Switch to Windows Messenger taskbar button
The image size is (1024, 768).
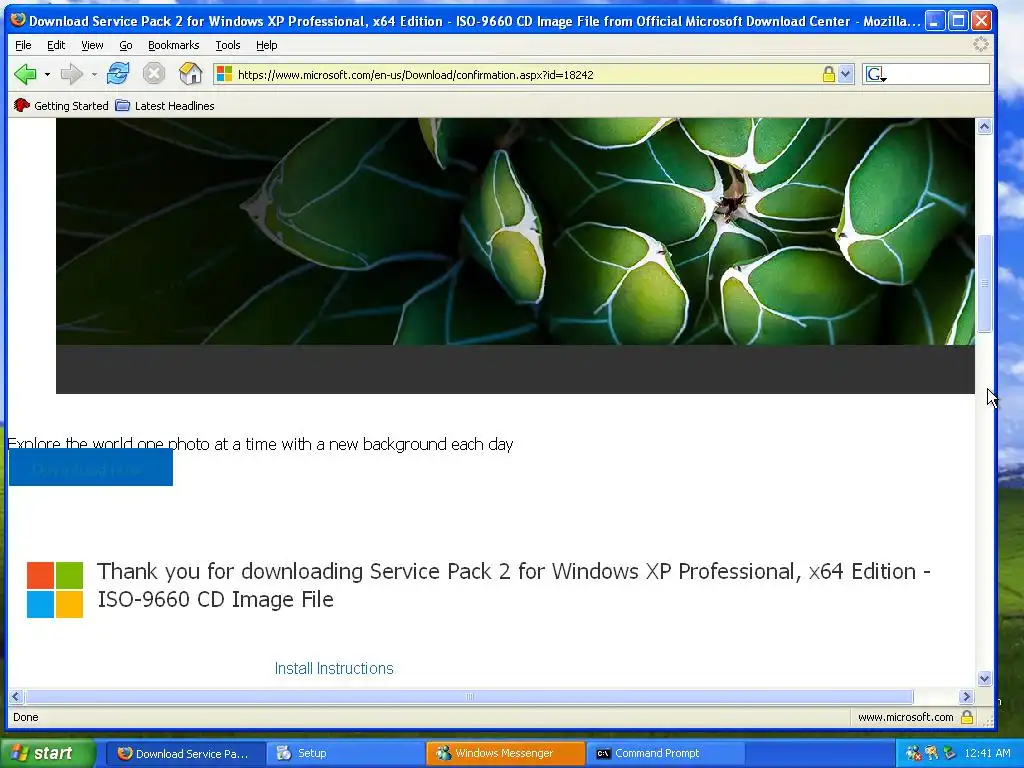pyautogui.click(x=505, y=754)
